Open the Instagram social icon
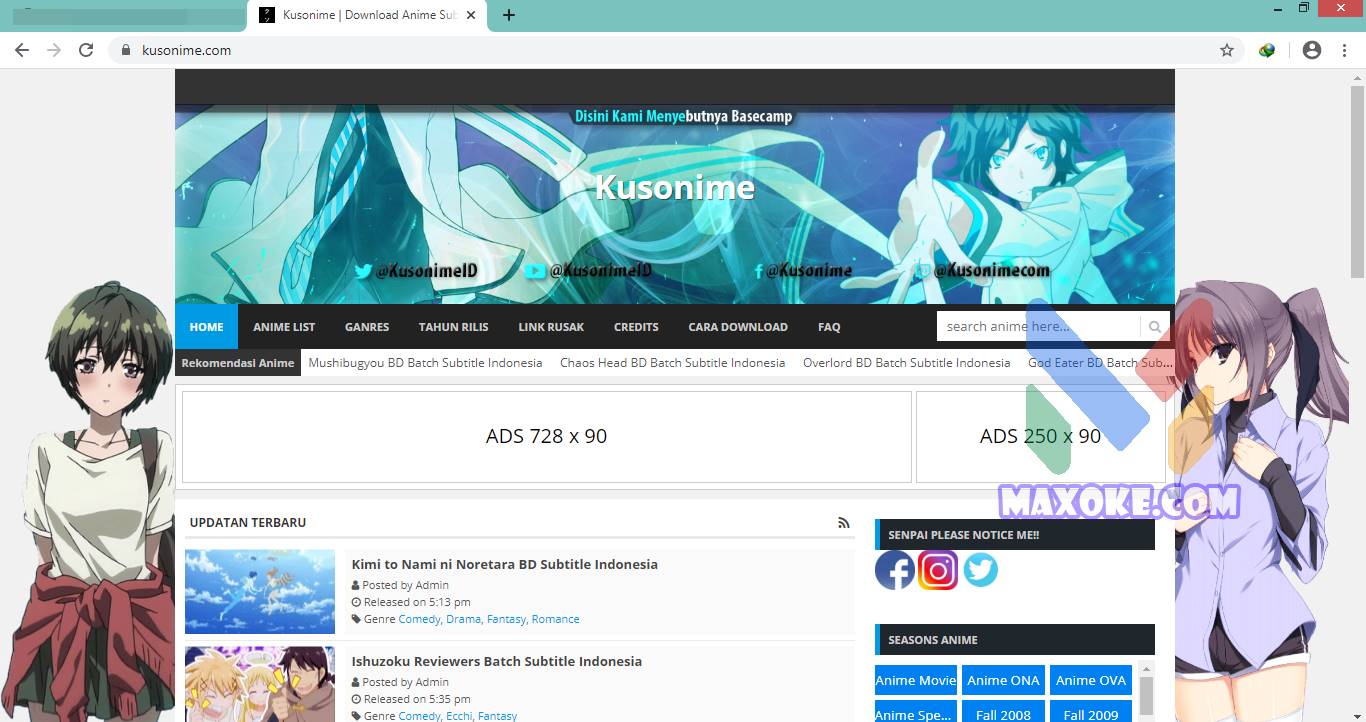The image size is (1366, 722). pyautogui.click(x=938, y=570)
